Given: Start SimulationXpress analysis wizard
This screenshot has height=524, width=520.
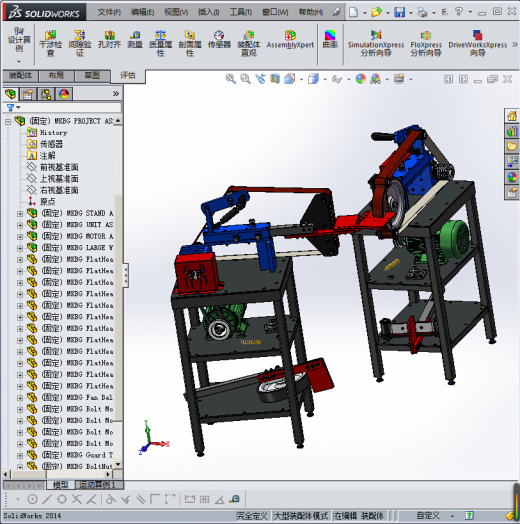Looking at the screenshot, I should 376,43.
